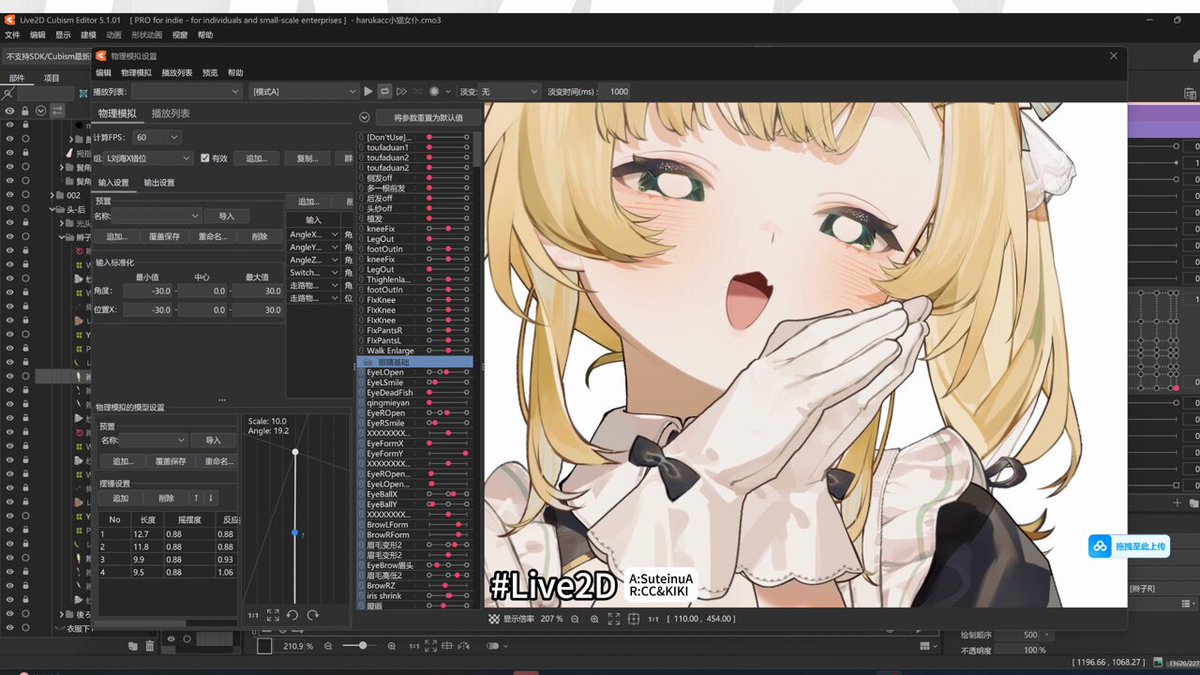
Task: Close the physics settings dialog
Action: [x=1114, y=56]
